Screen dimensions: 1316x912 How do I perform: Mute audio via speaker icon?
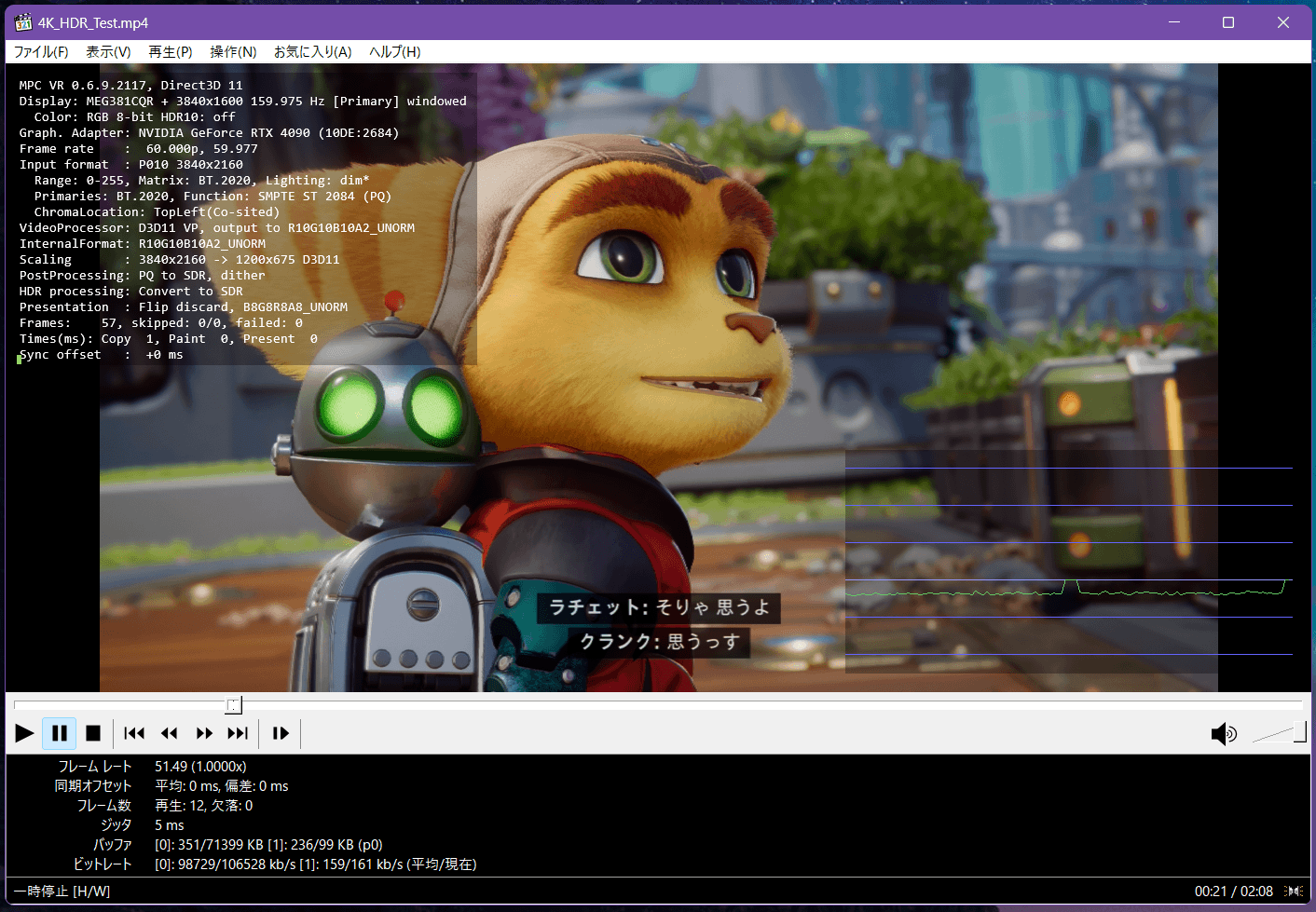click(x=1224, y=734)
